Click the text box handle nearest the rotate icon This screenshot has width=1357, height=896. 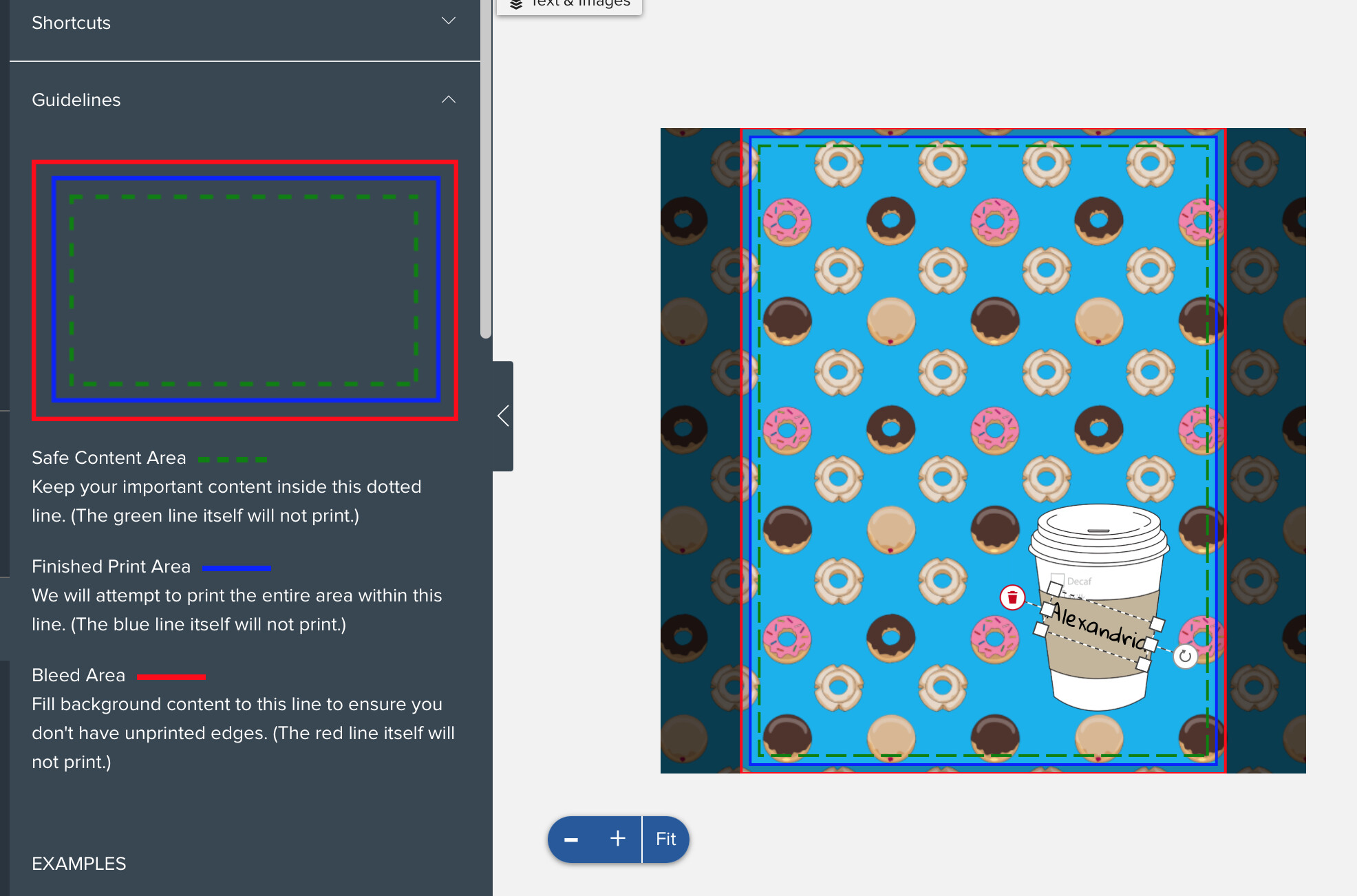coord(1151,644)
